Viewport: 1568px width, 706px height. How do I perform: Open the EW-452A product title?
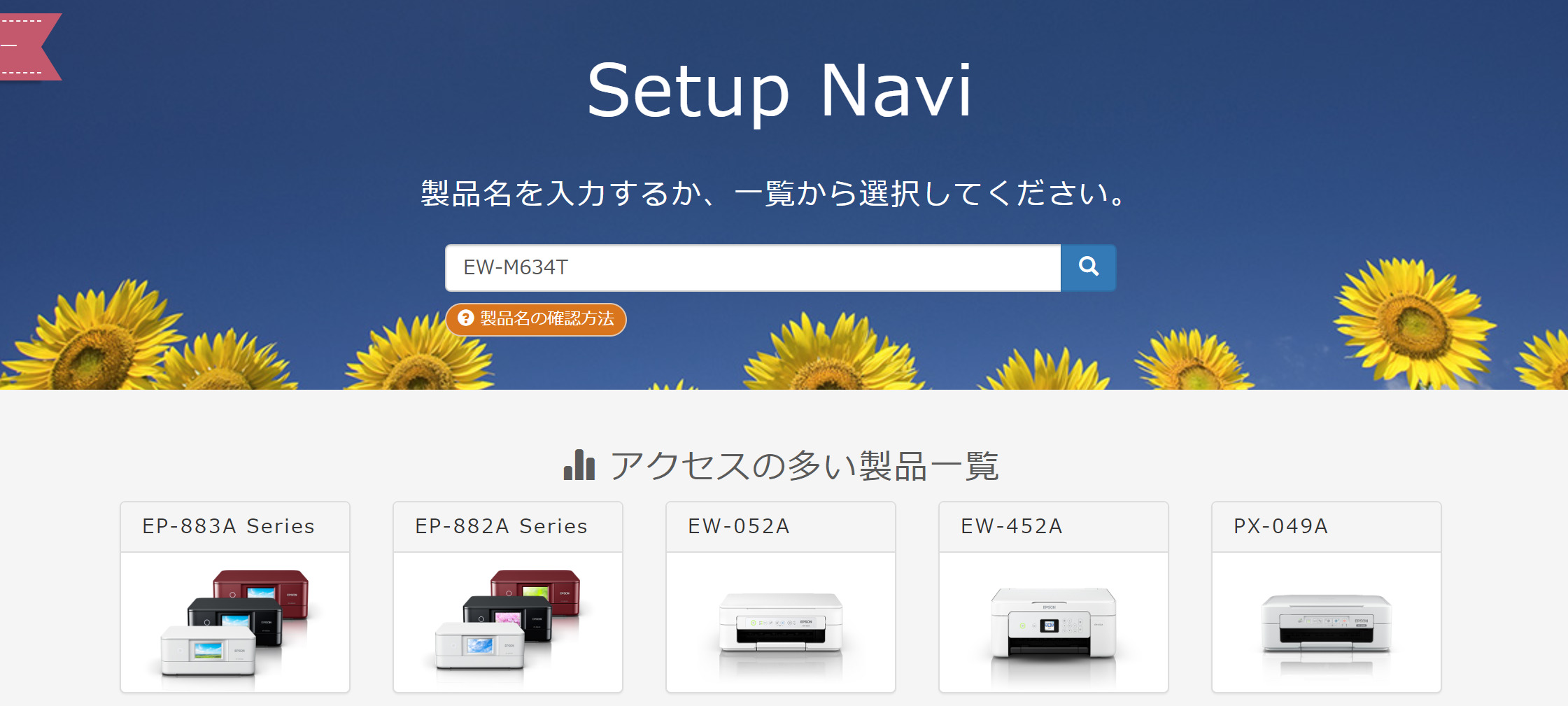click(x=1012, y=526)
